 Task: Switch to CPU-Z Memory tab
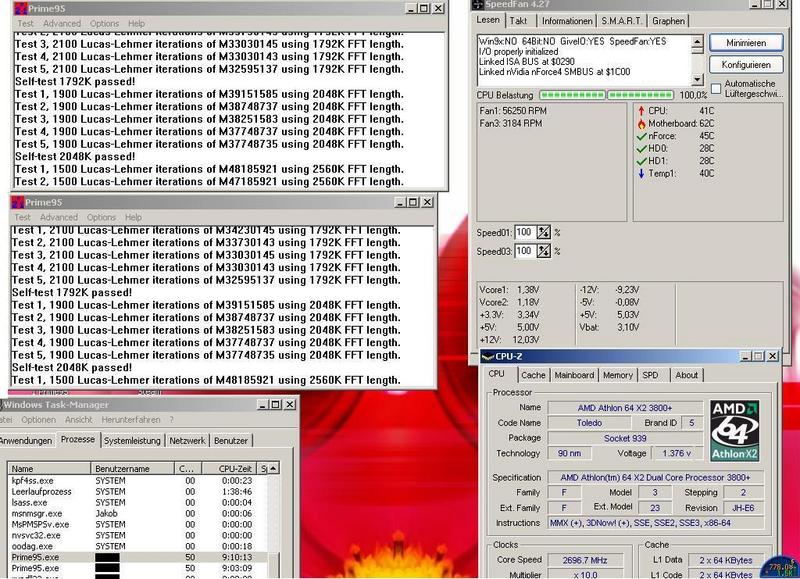click(x=617, y=375)
